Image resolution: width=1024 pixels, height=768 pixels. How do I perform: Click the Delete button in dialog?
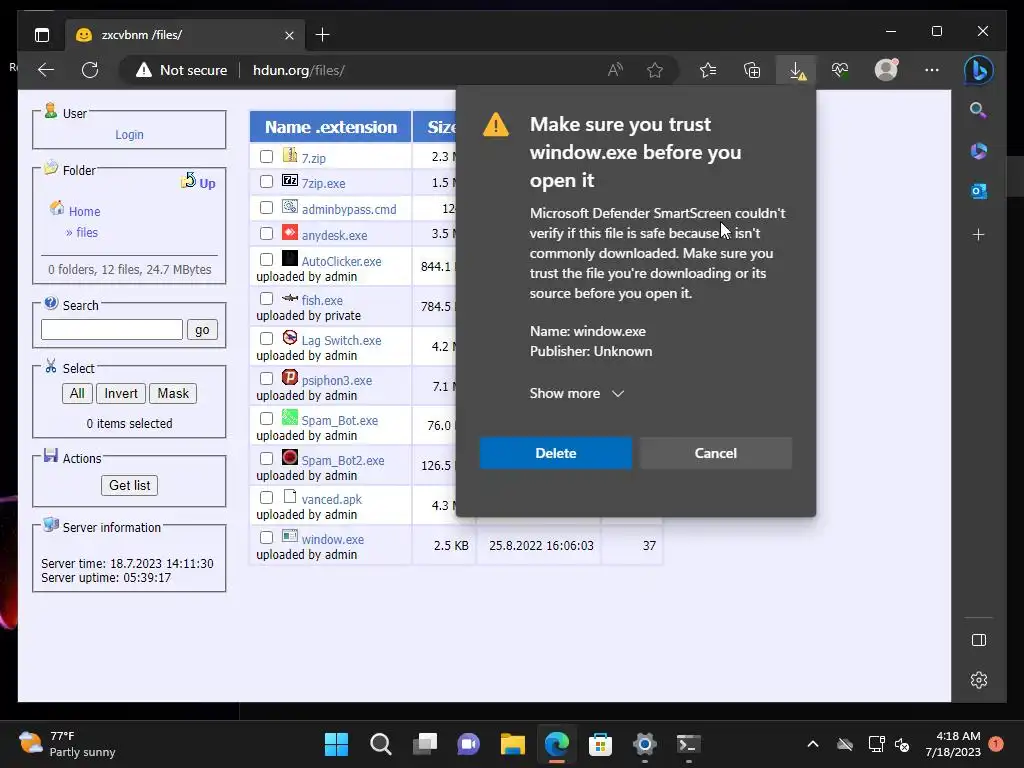pos(556,453)
